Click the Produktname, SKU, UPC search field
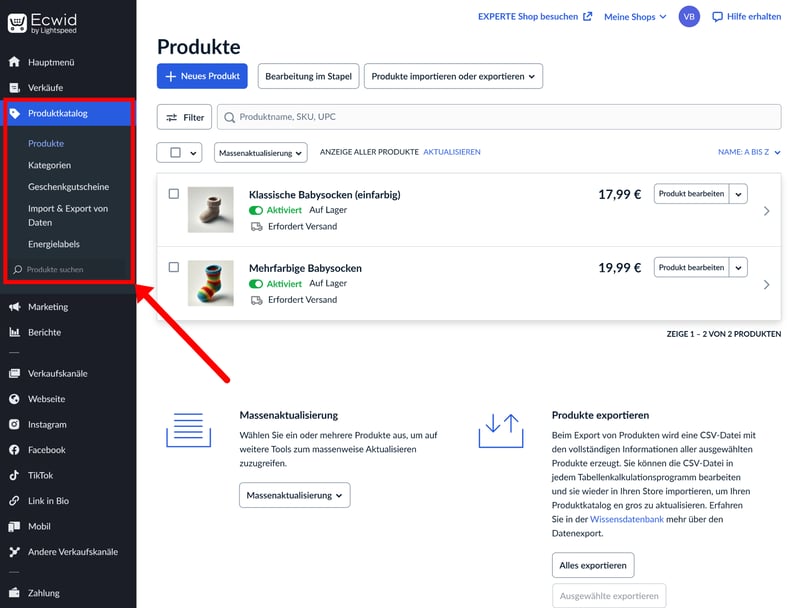 coord(499,117)
